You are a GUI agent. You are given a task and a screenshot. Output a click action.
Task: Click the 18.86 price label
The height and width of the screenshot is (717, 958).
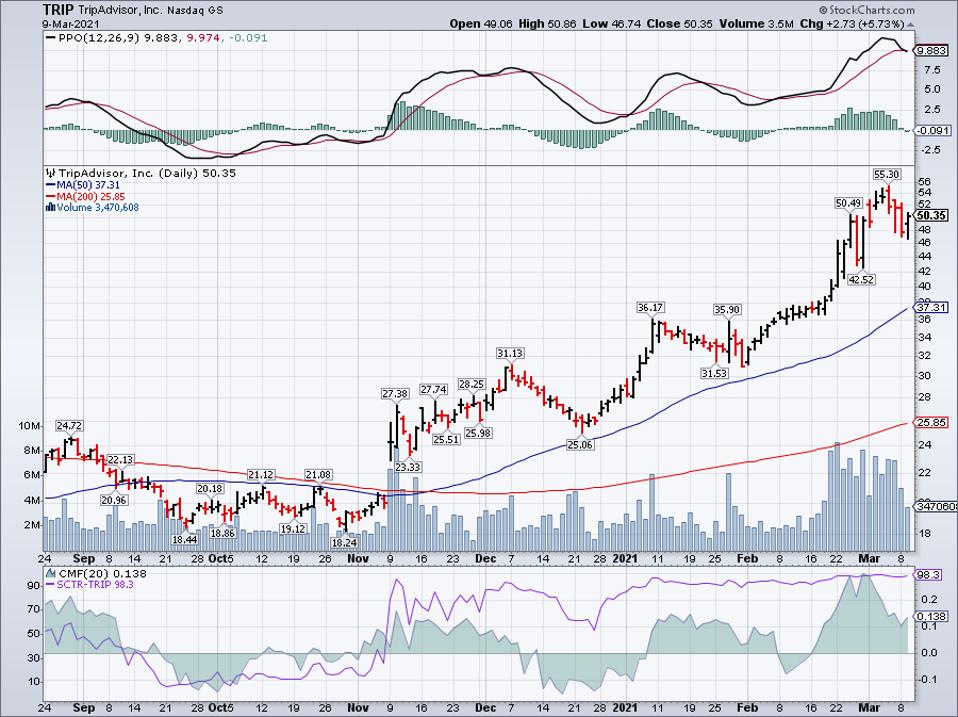point(222,533)
